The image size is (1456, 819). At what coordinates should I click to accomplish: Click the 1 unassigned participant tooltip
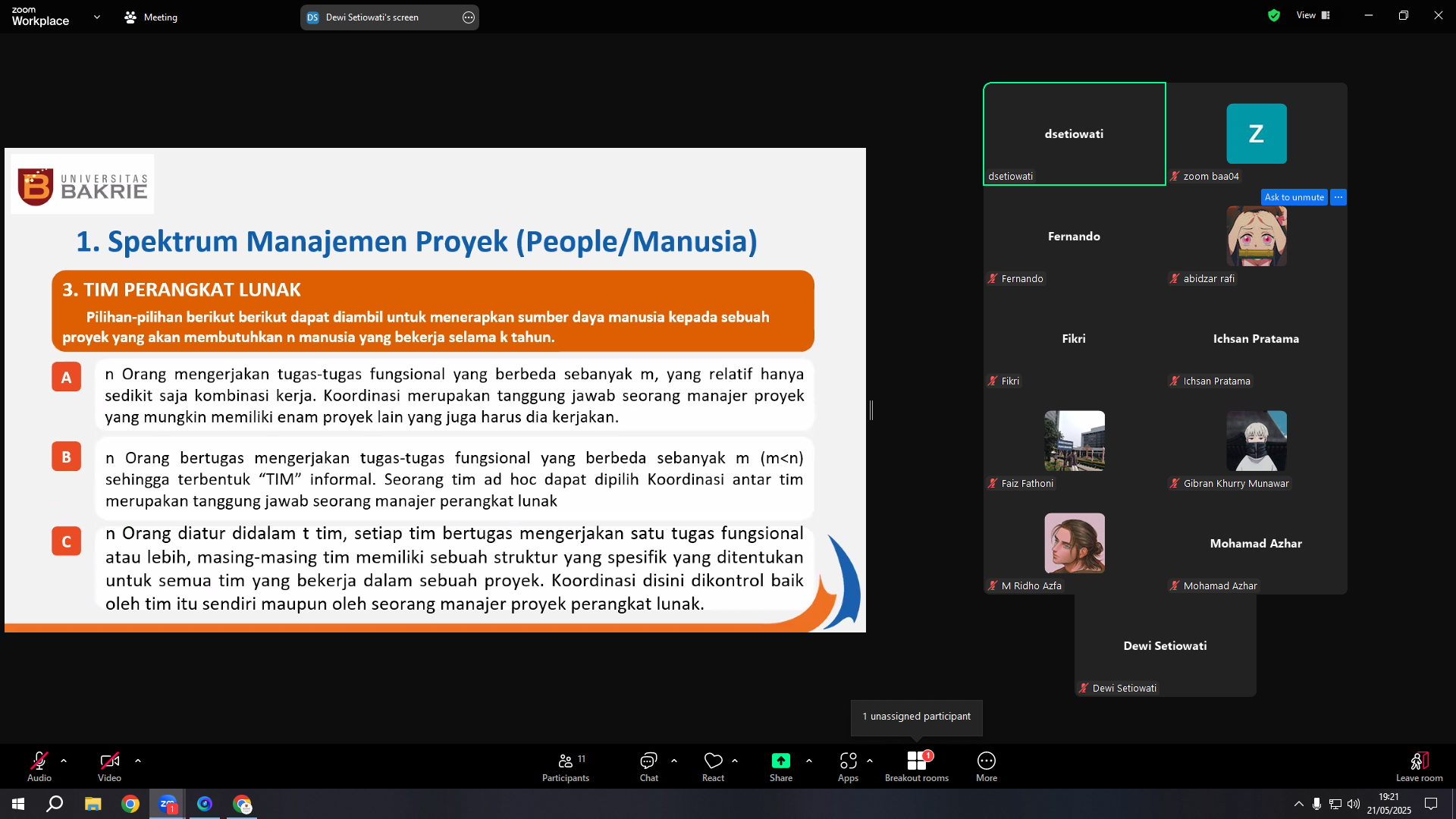[916, 717]
